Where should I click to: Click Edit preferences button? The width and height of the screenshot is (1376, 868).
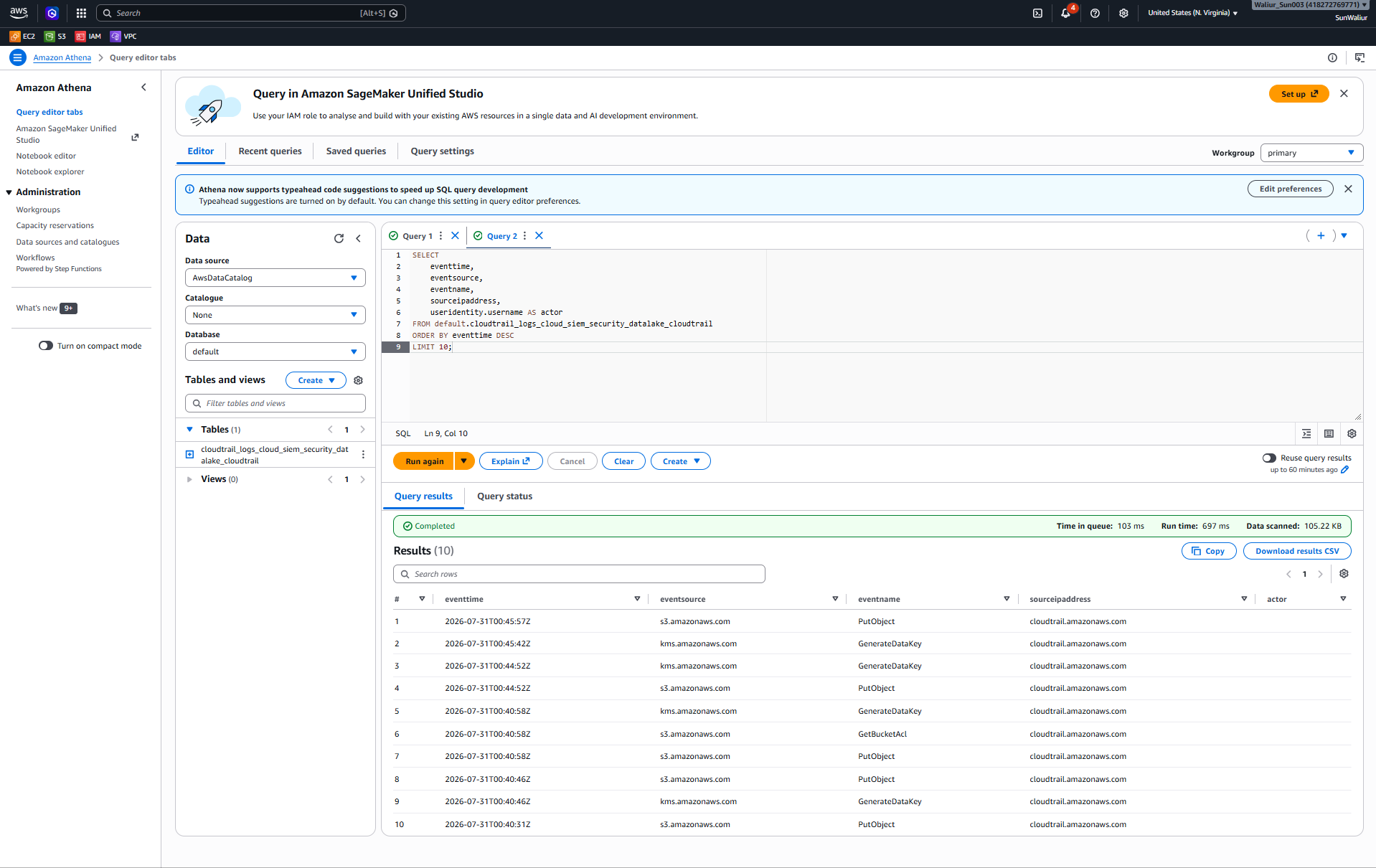(1291, 189)
